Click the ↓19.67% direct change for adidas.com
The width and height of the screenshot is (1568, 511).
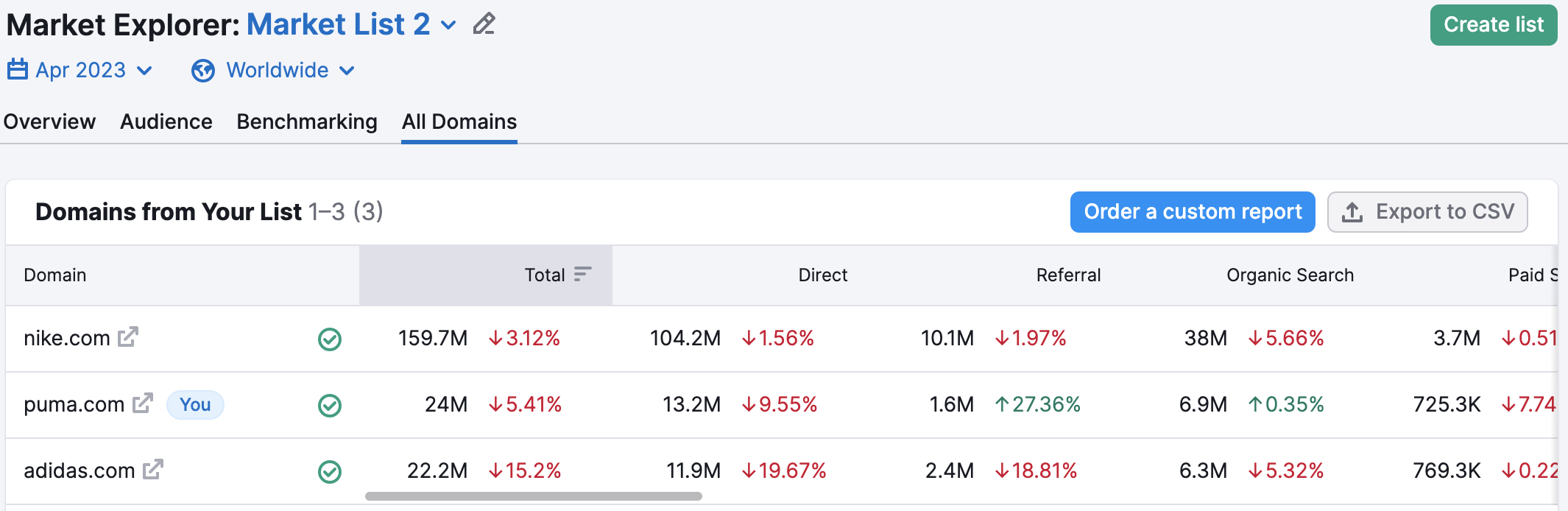pyautogui.click(x=784, y=471)
